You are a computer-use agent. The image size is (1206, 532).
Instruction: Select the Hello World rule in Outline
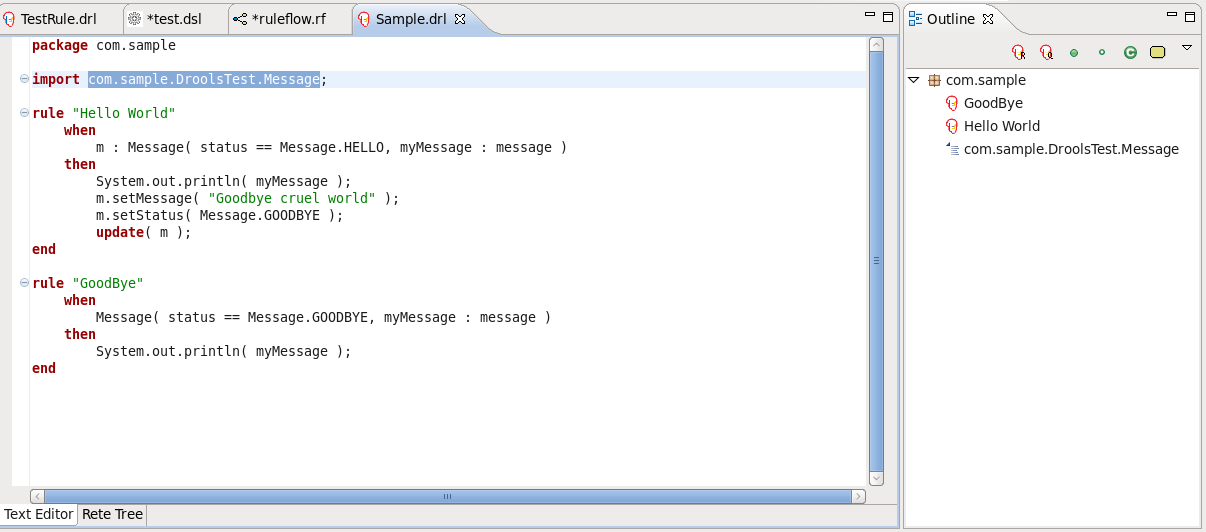pos(993,126)
